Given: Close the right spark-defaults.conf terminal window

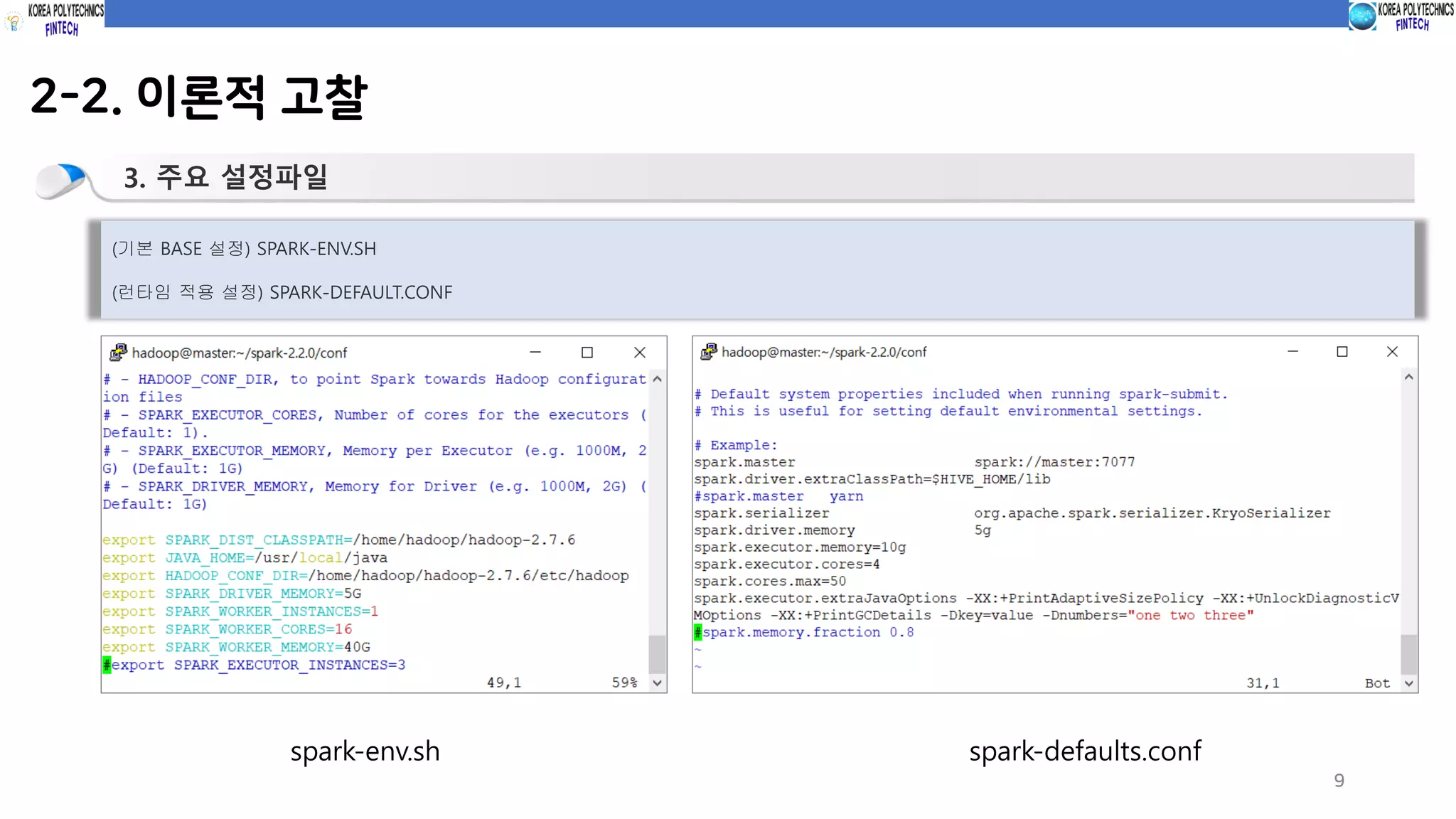Looking at the screenshot, I should (1392, 351).
